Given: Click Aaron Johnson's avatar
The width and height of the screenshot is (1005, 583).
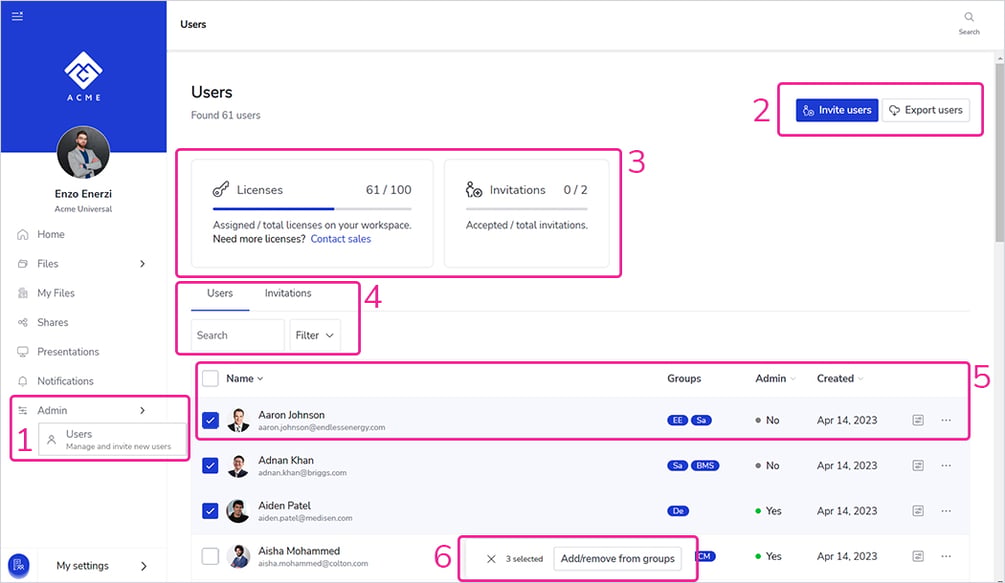Looking at the screenshot, I should pos(238,420).
